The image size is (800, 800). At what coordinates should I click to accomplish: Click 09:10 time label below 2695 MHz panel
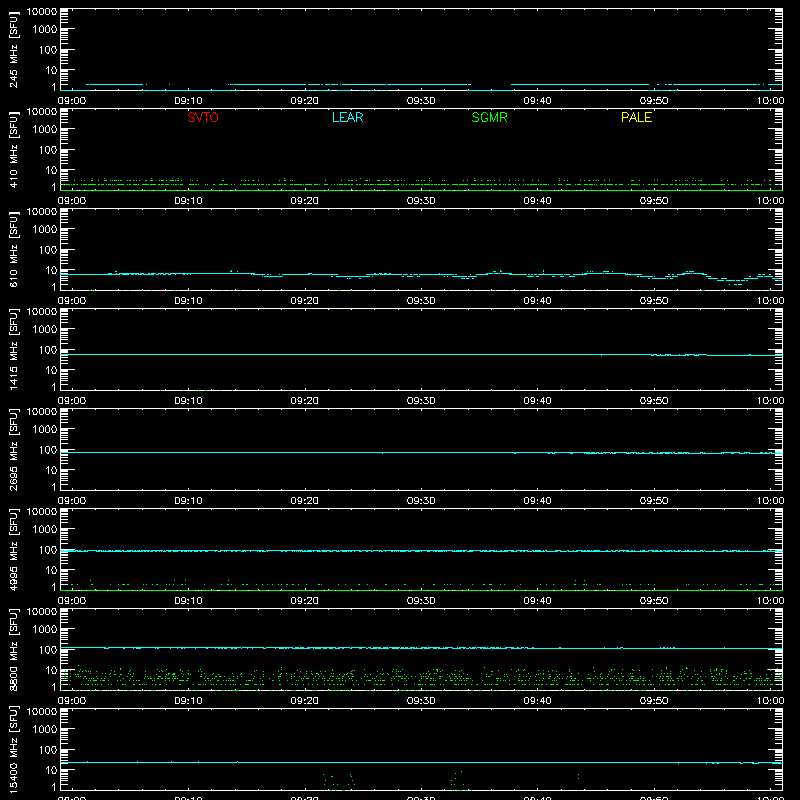click(x=188, y=501)
